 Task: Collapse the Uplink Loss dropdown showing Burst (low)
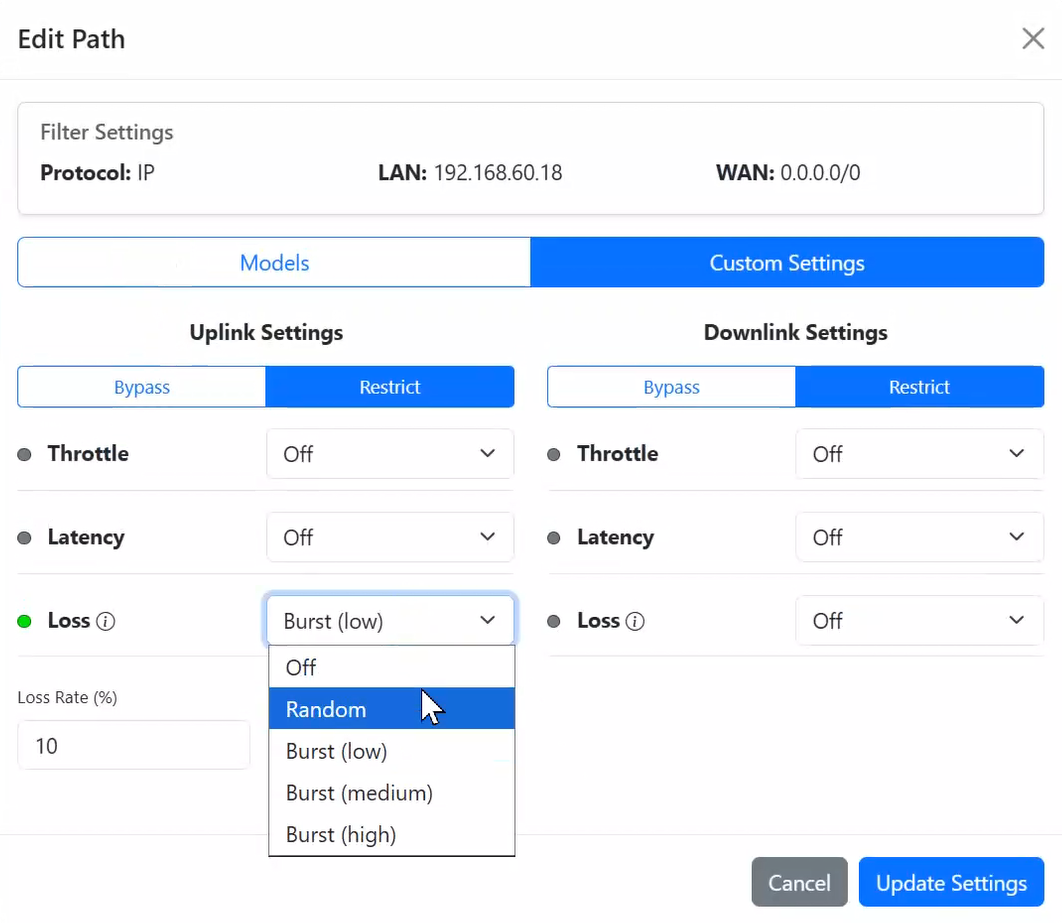coord(390,620)
